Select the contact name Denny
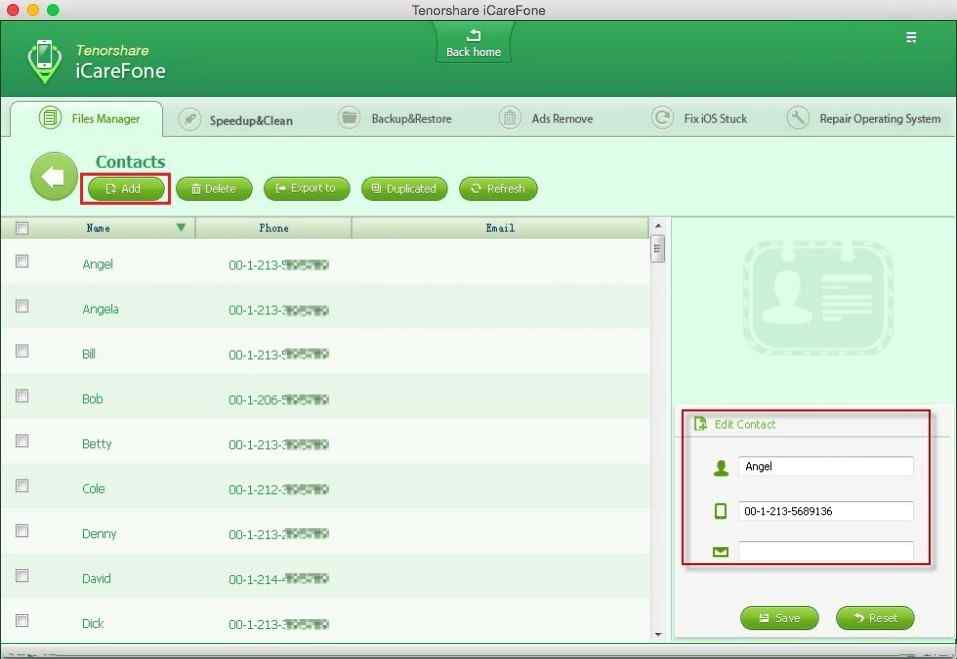Viewport: 957px width, 659px height. click(99, 534)
